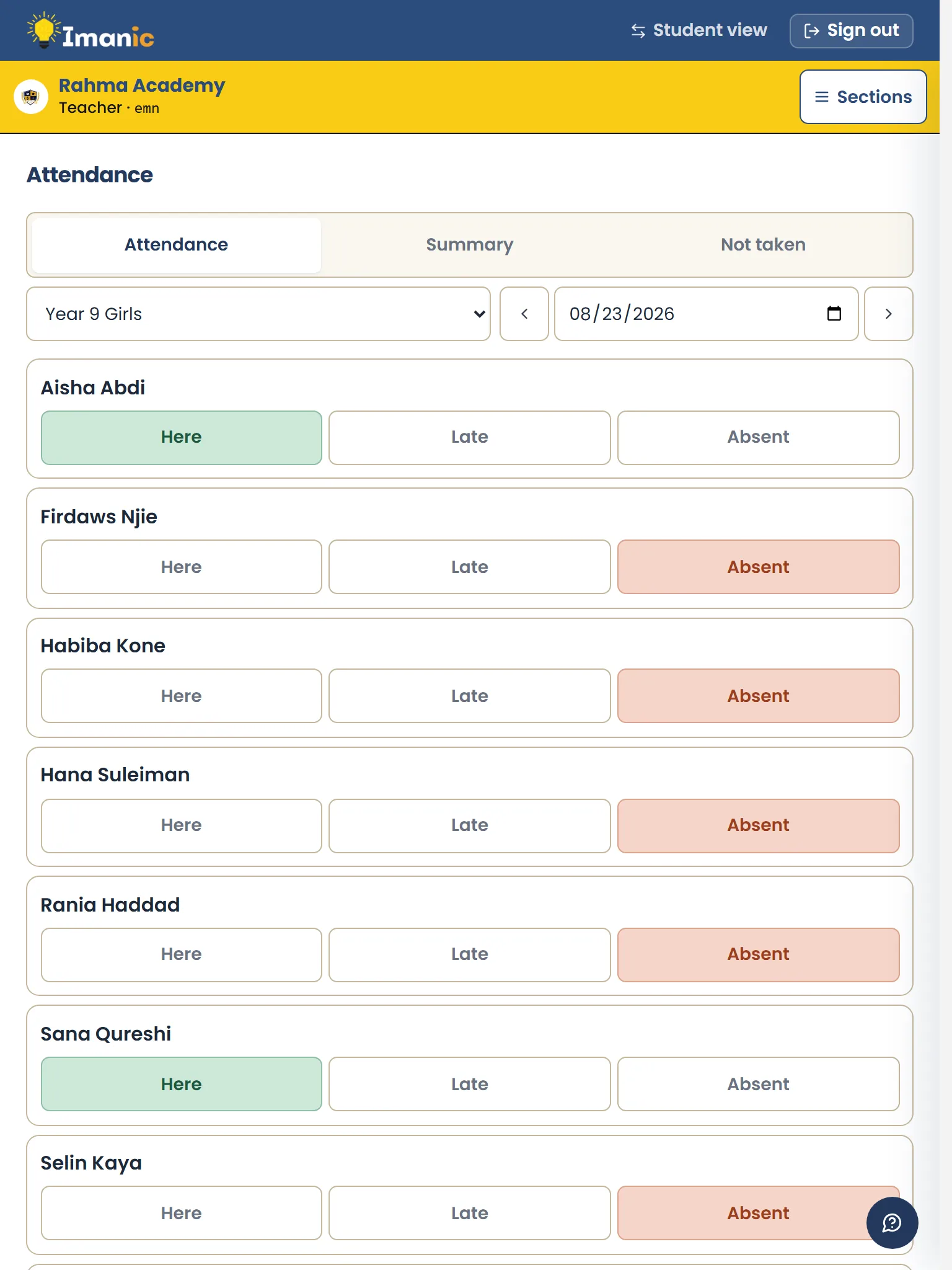Mark Rania Haddad as Absent
Image resolution: width=952 pixels, height=1270 pixels.
click(x=759, y=955)
